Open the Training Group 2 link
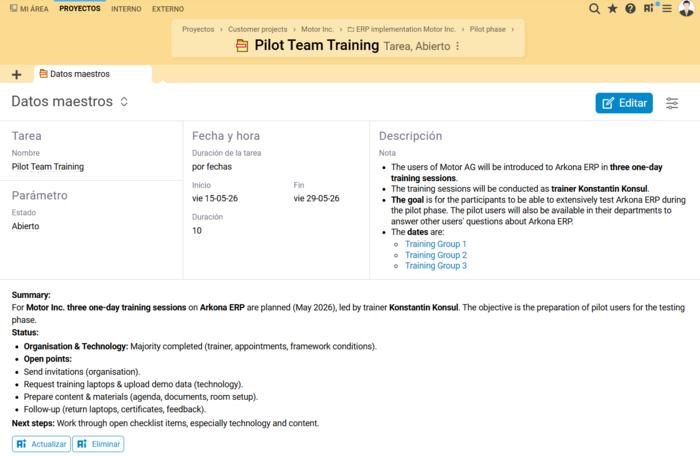The height and width of the screenshot is (456, 700). 436,255
